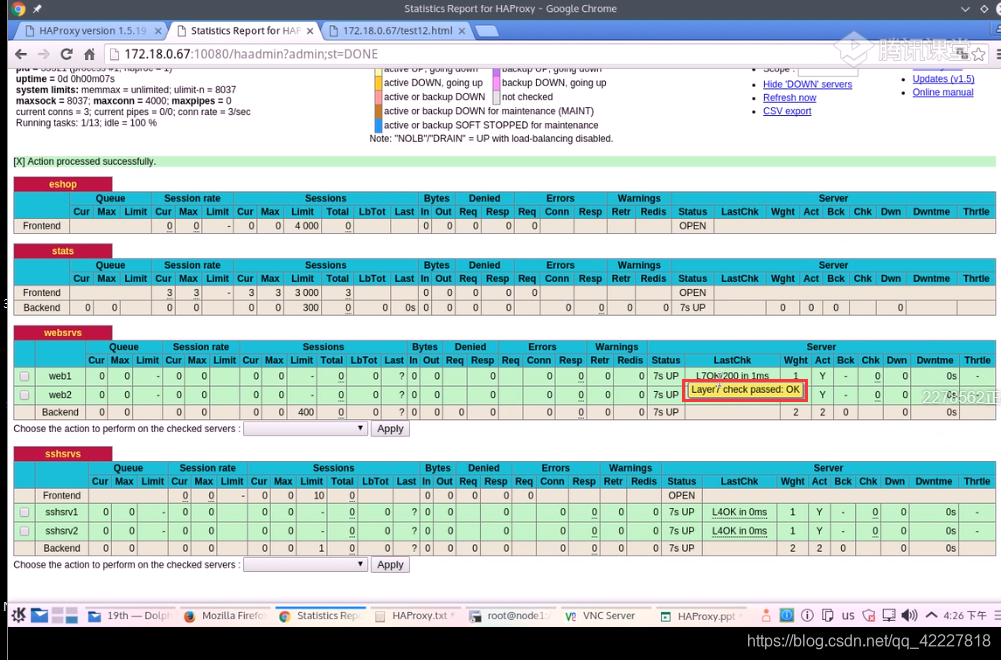The image size is (1001, 660).
Task: Click the 'active DOWN, going up' legend swatch
Action: pyautogui.click(x=378, y=83)
